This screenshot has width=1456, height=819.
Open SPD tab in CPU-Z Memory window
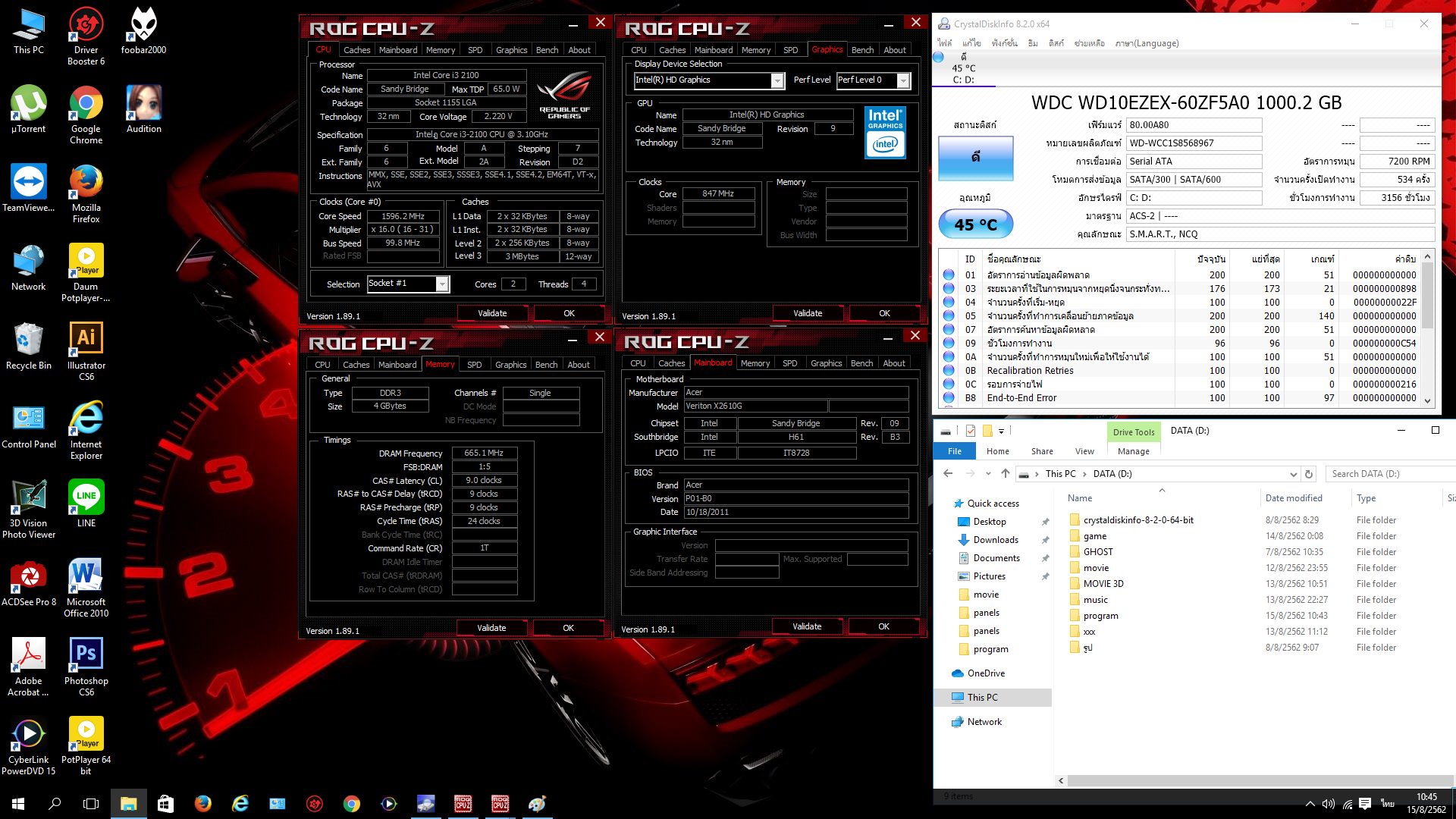coord(475,365)
